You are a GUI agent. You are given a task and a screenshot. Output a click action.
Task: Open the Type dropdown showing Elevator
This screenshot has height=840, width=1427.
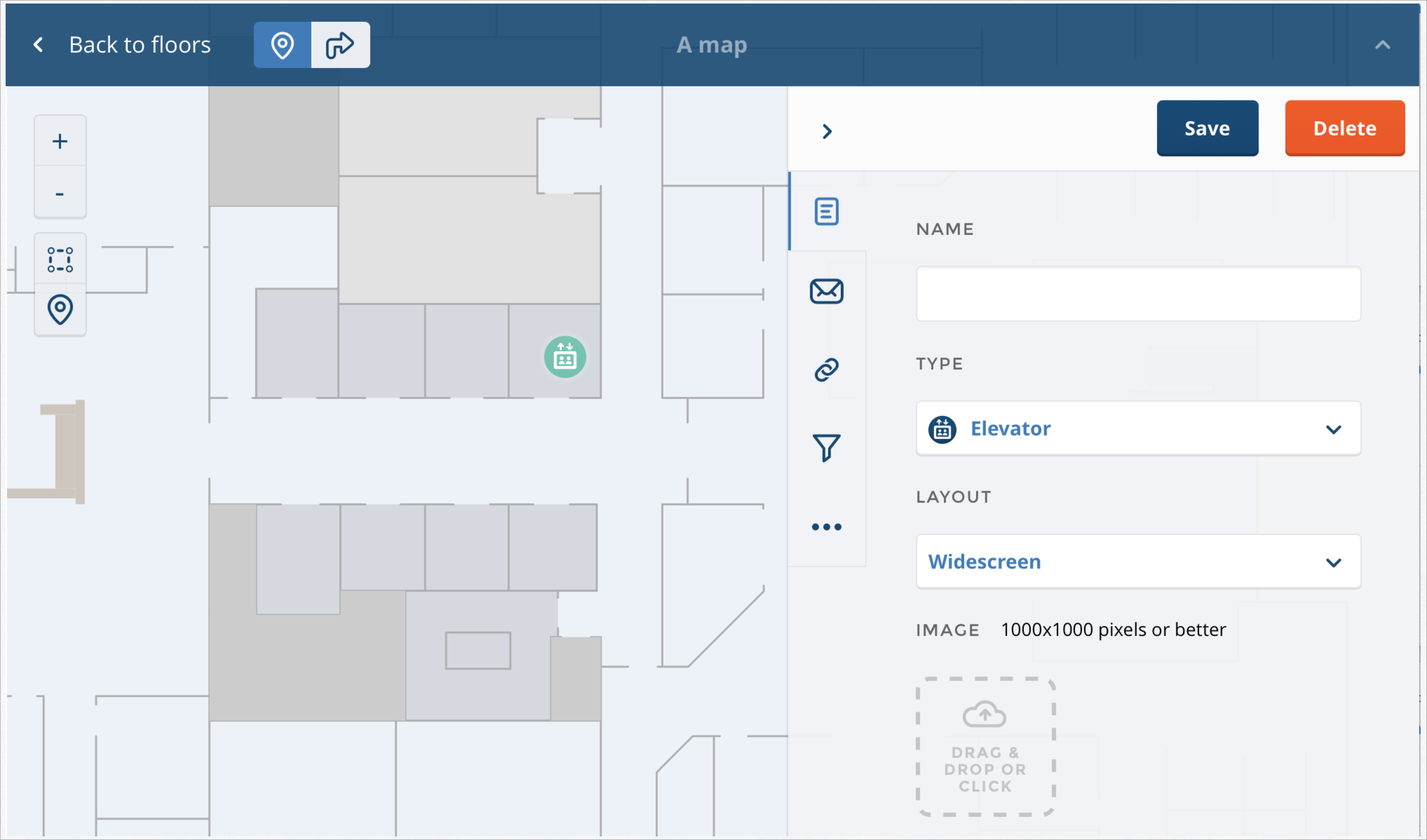(x=1138, y=428)
